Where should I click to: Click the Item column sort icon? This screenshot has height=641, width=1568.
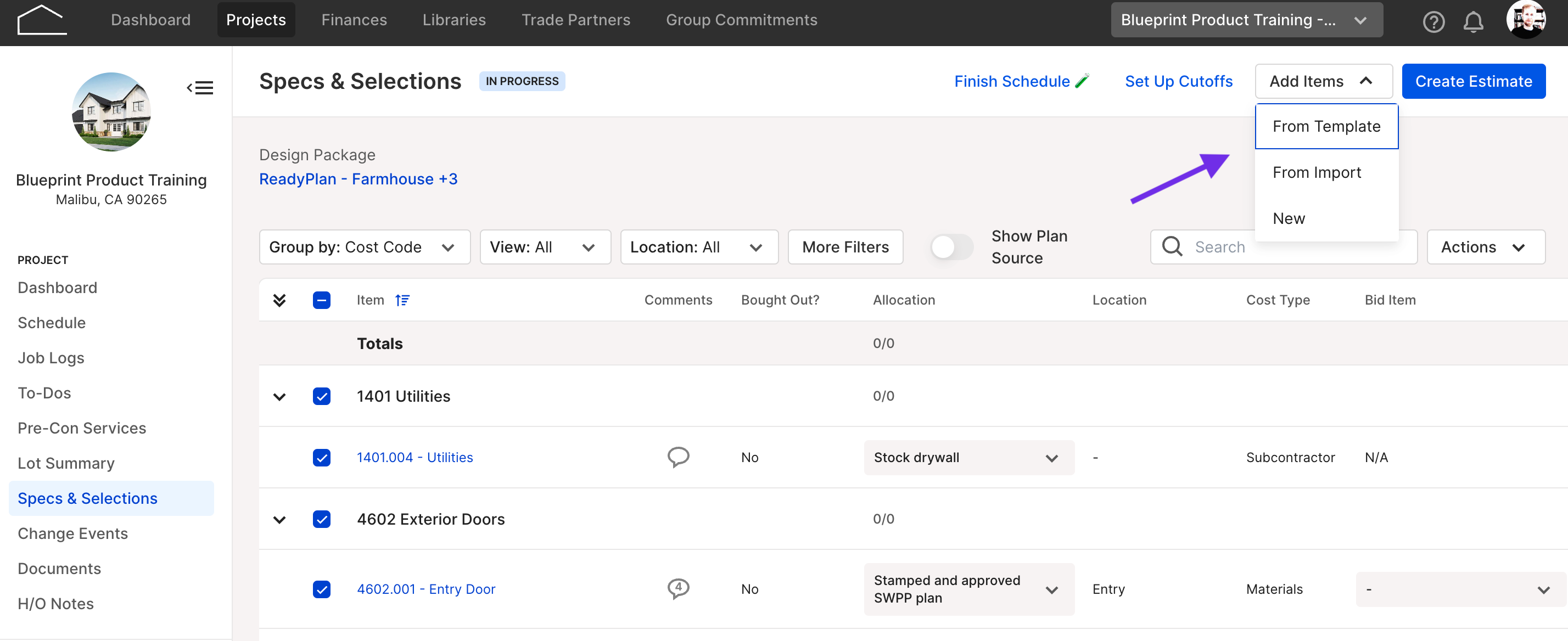(x=402, y=300)
